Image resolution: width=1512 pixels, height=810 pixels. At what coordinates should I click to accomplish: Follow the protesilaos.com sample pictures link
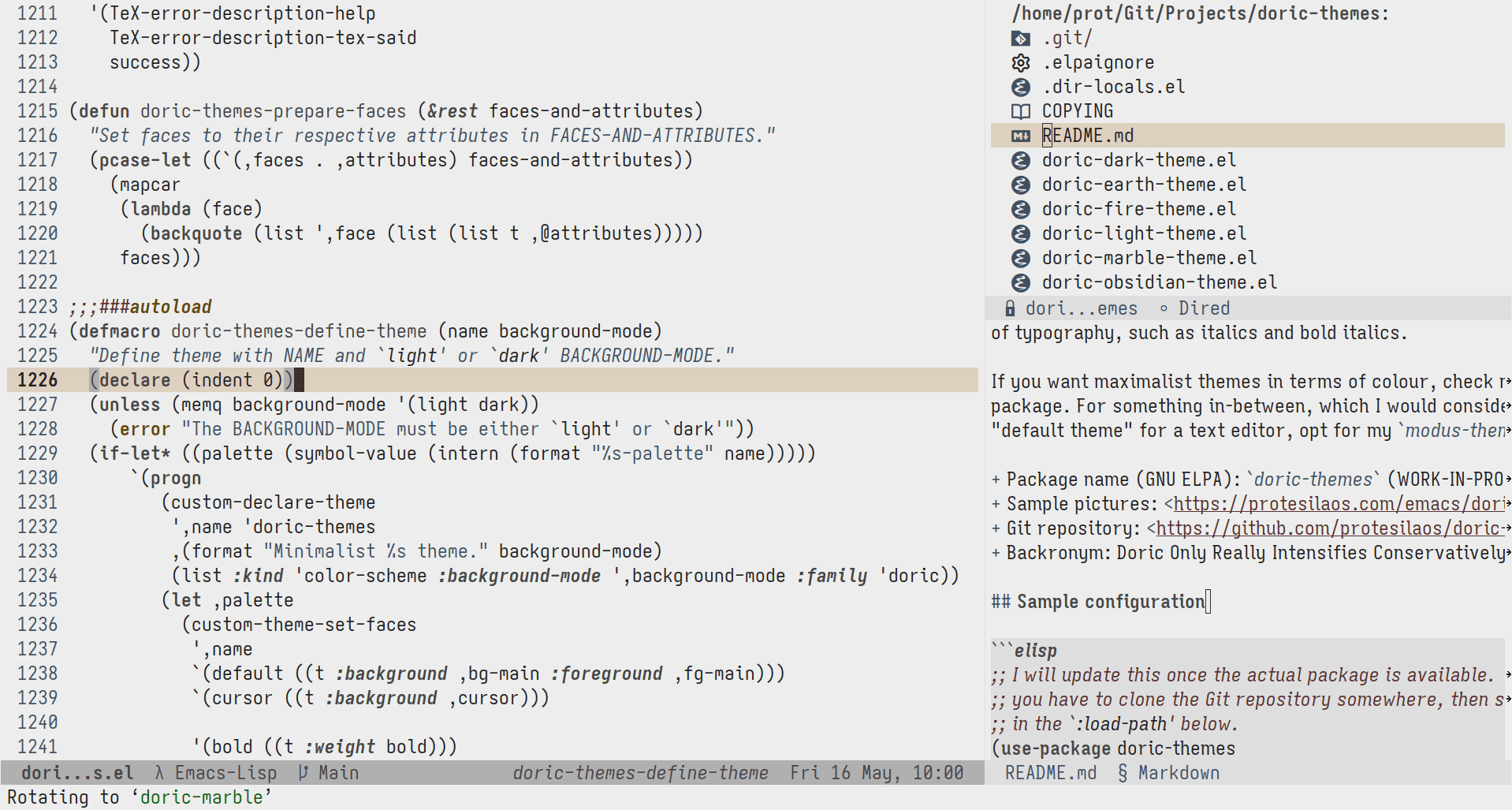[x=1339, y=504]
